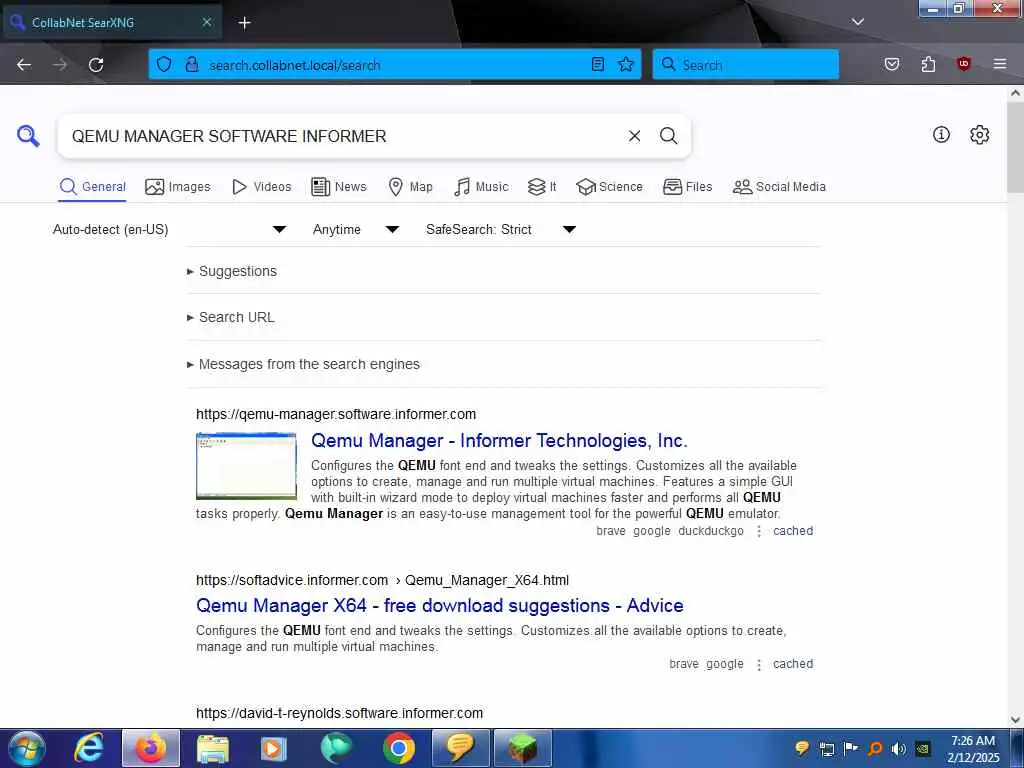1024x768 pixels.
Task: Click the david-t-reynolds.software.informer.com URL
Action: (340, 713)
